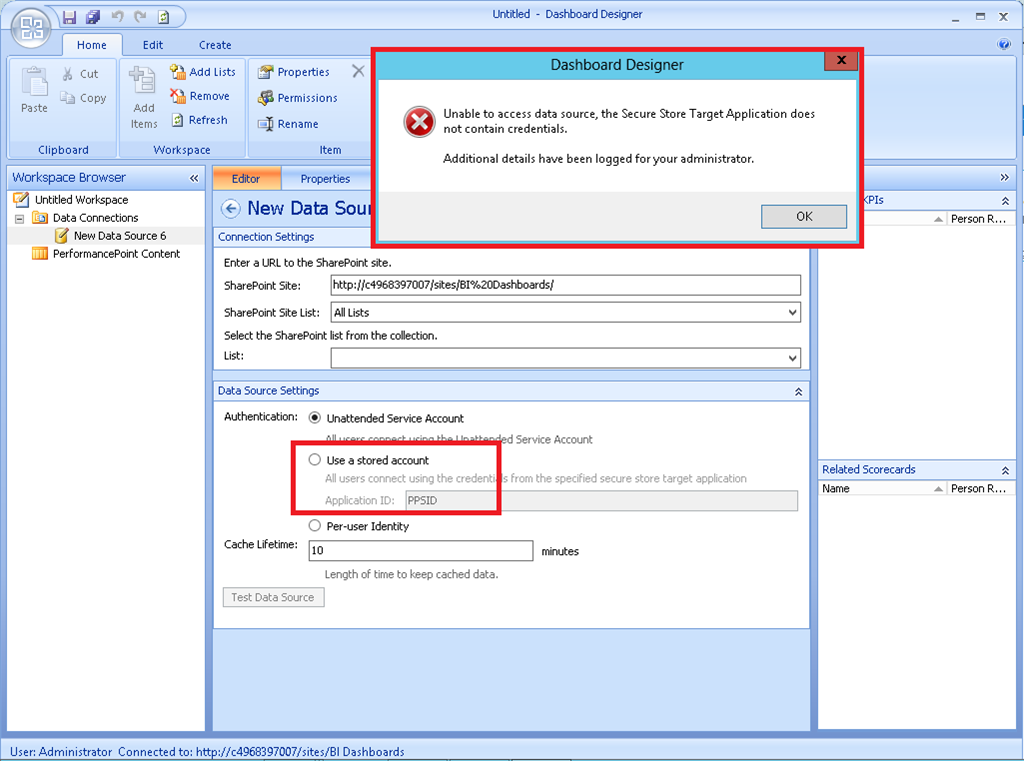Click Refresh in Workspace group

[199, 120]
